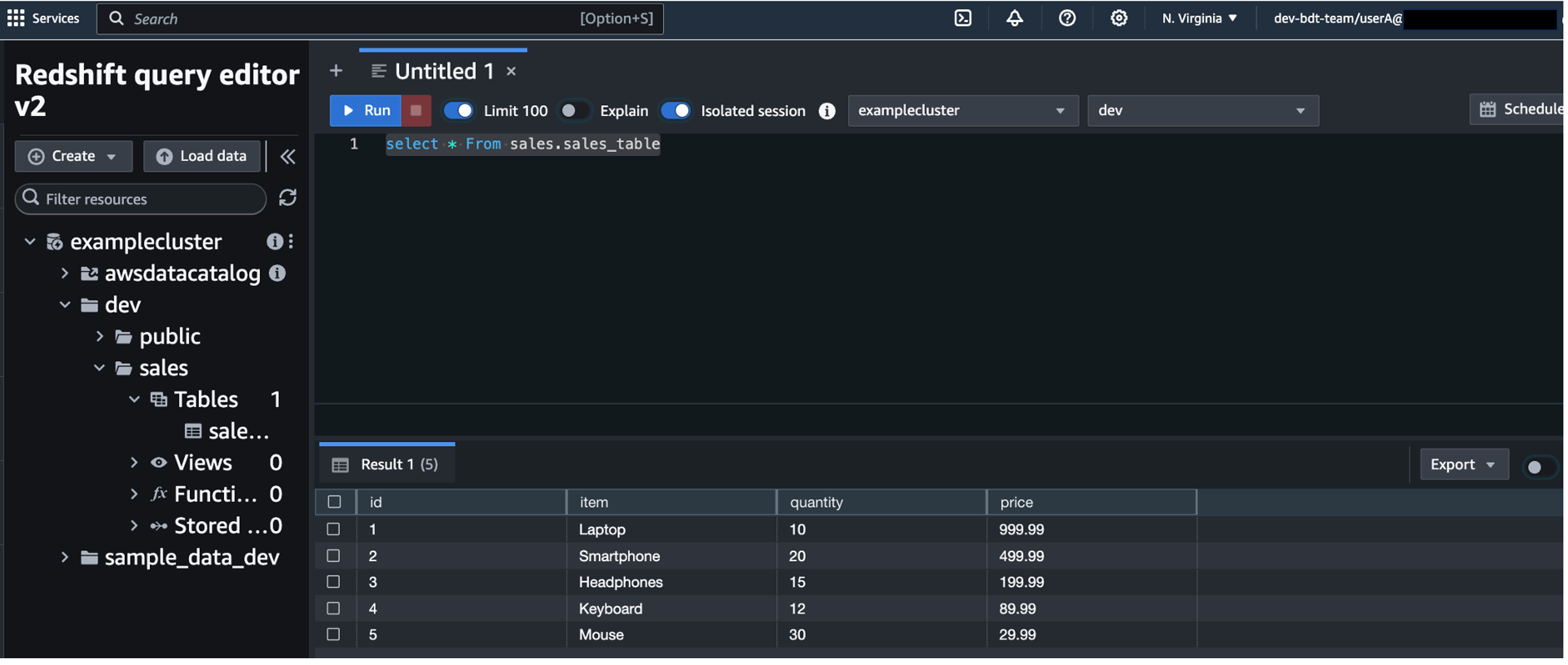Image resolution: width=1568 pixels, height=665 pixels.
Task: Open AWS settings with the gear icon
Action: point(1118,18)
